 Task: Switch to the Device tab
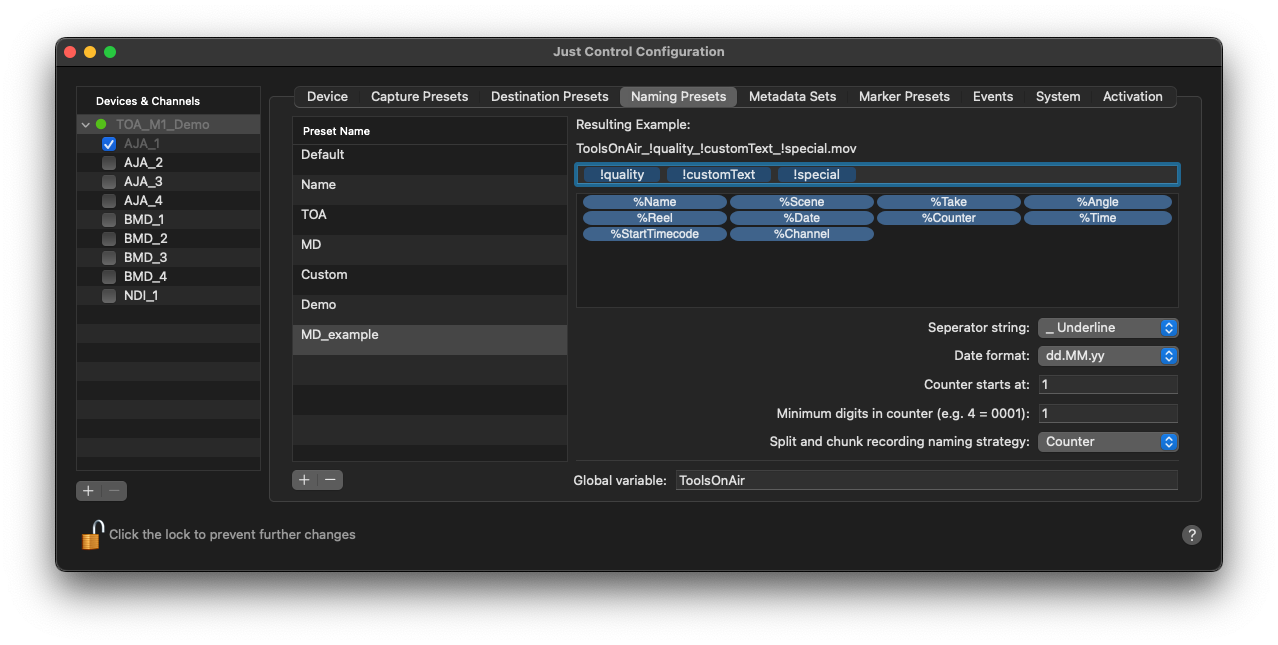[x=327, y=97]
